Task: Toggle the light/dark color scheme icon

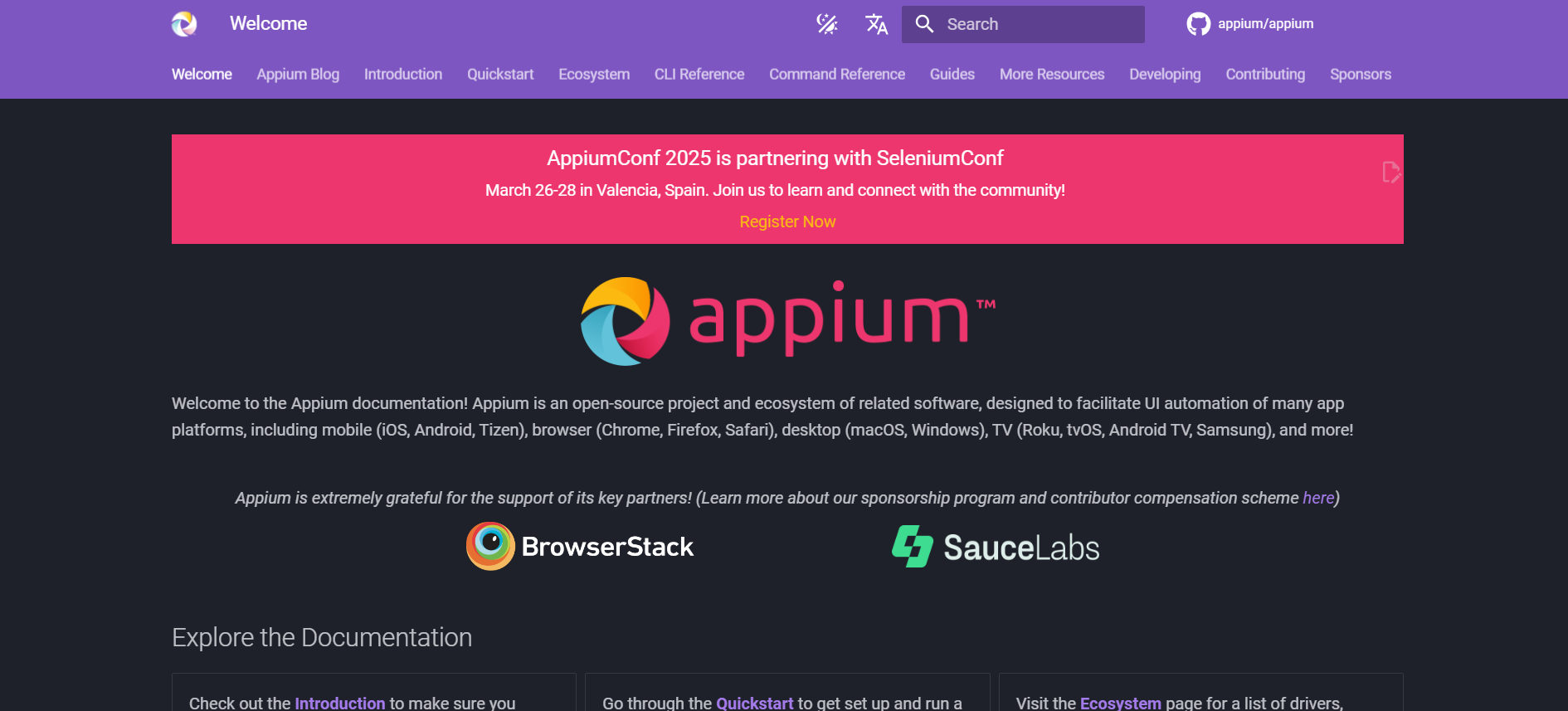Action: (827, 24)
